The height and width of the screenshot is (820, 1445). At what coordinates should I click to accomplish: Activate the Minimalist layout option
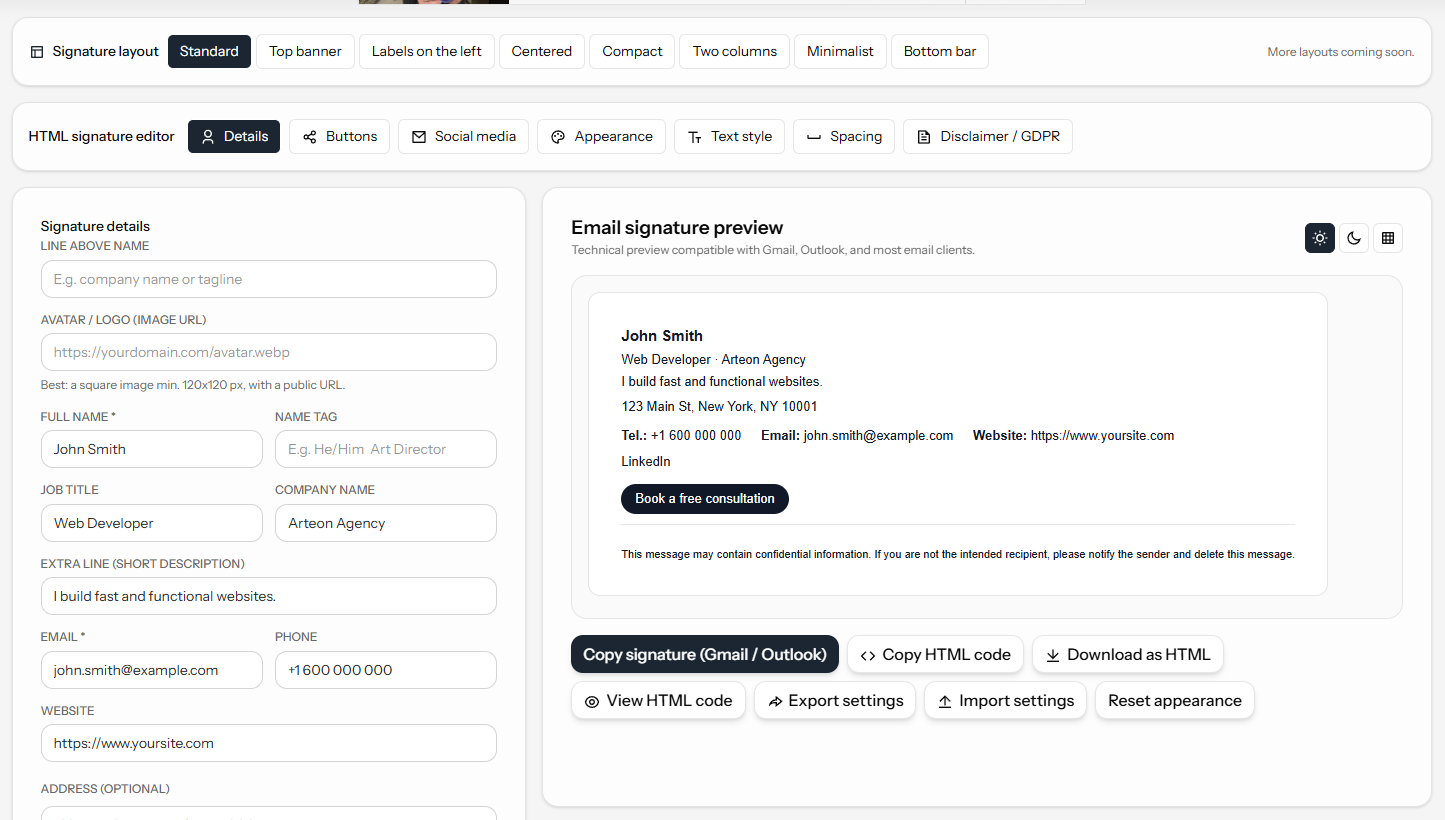pos(840,50)
